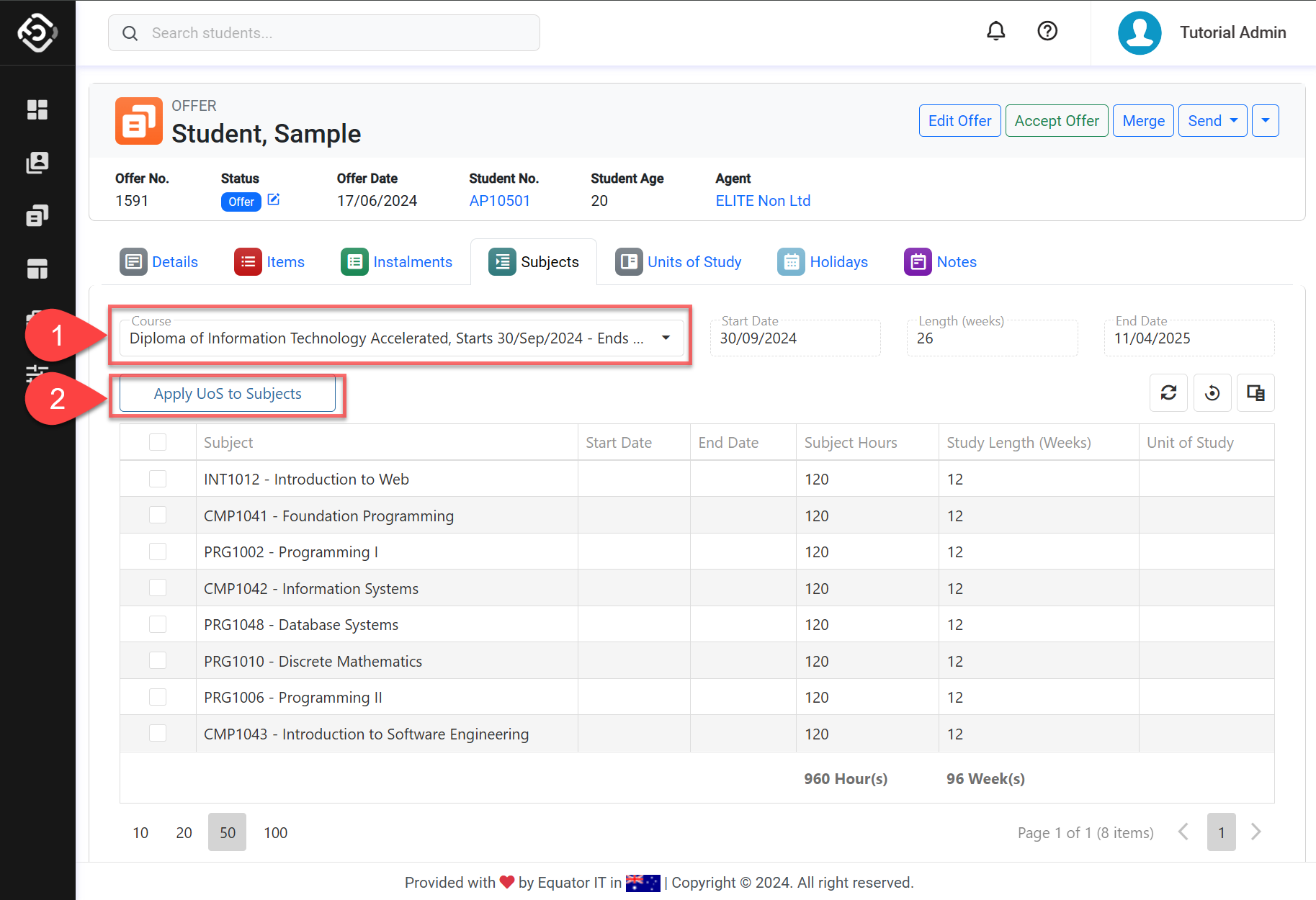The image size is (1316, 900).
Task: Click the Edit Offer button
Action: 959,121
